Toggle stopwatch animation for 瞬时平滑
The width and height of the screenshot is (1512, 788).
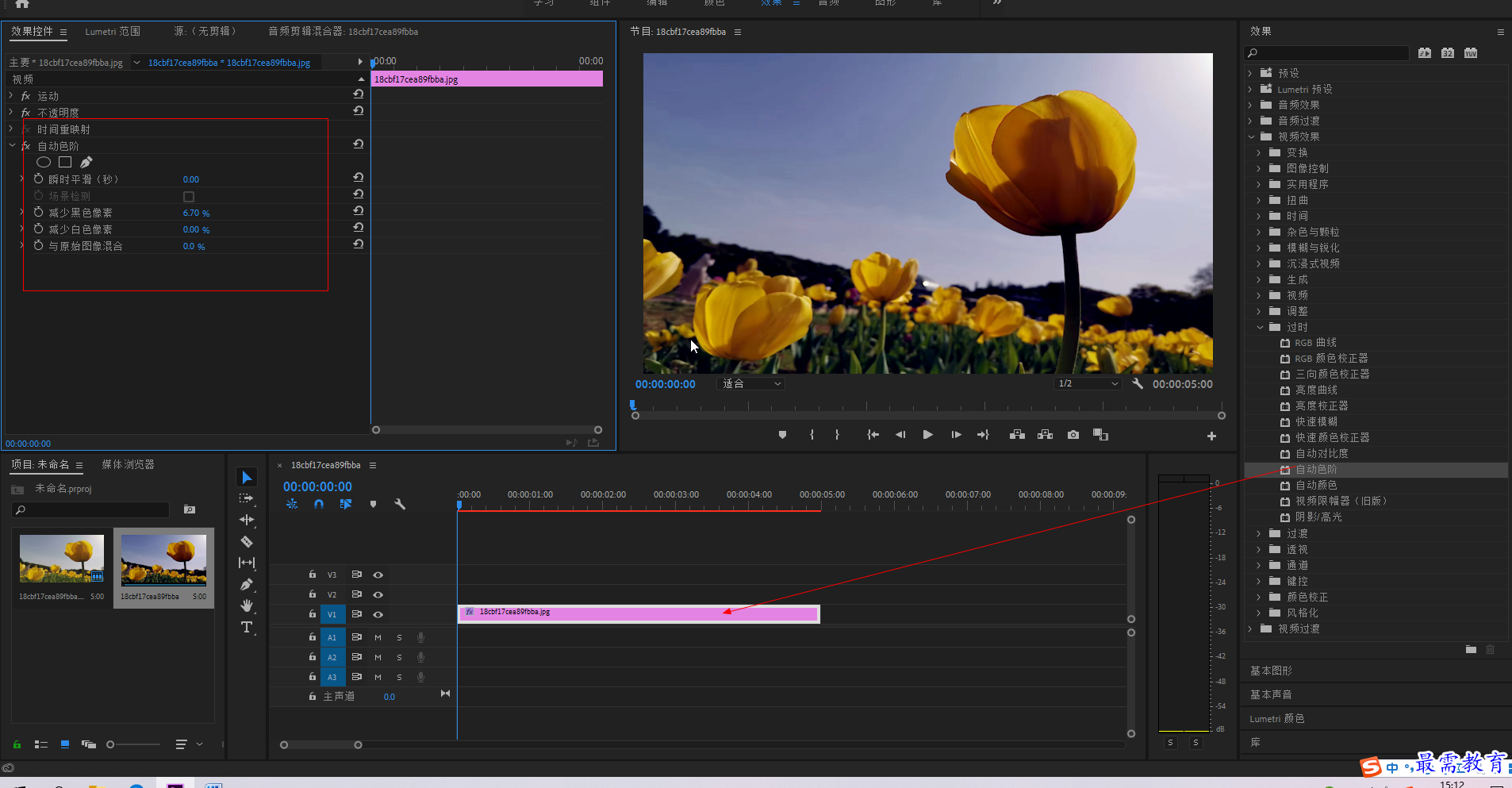click(38, 179)
